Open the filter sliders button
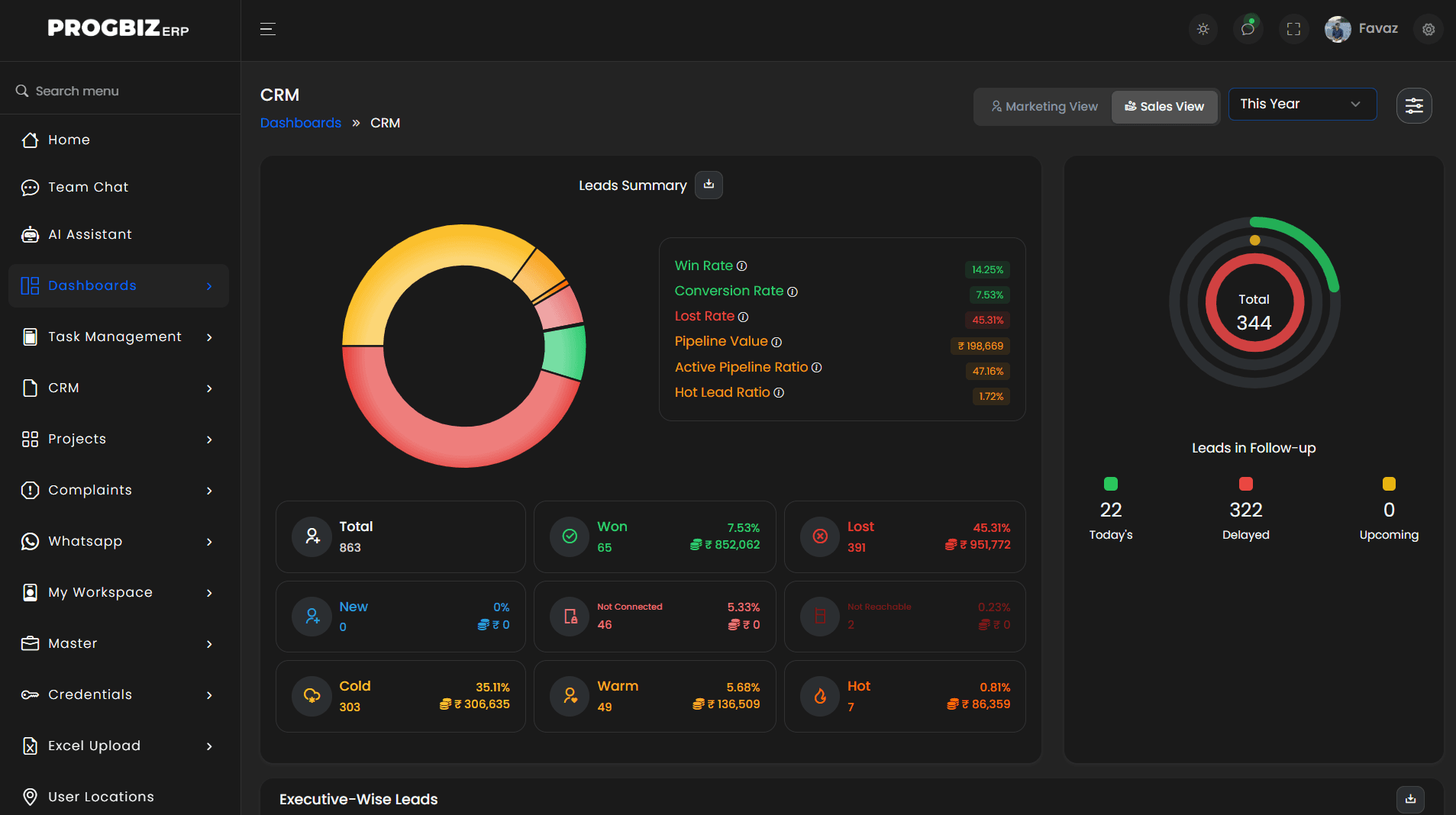1456x815 pixels. [1414, 105]
